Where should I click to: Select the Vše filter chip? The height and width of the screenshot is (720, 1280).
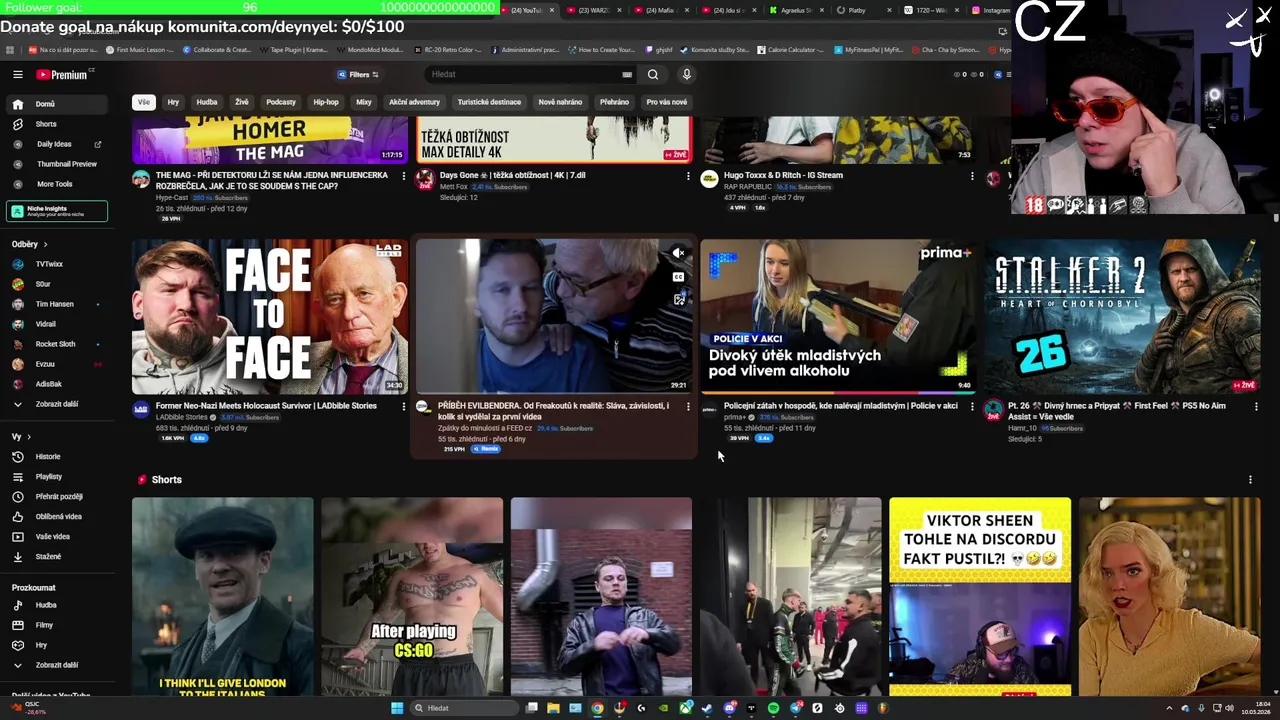pyautogui.click(x=144, y=102)
